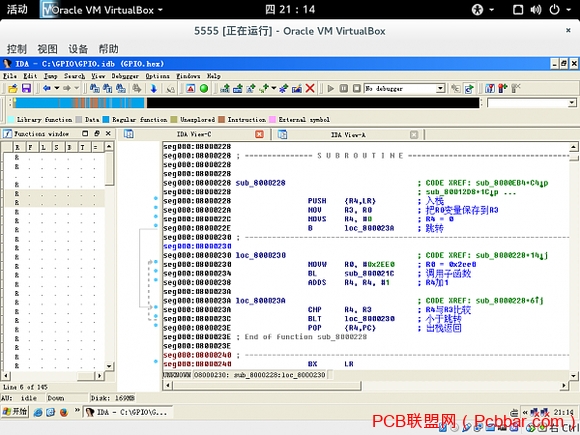The width and height of the screenshot is (580, 435).
Task: Click the first chart icon after green circle
Action: tap(225, 88)
